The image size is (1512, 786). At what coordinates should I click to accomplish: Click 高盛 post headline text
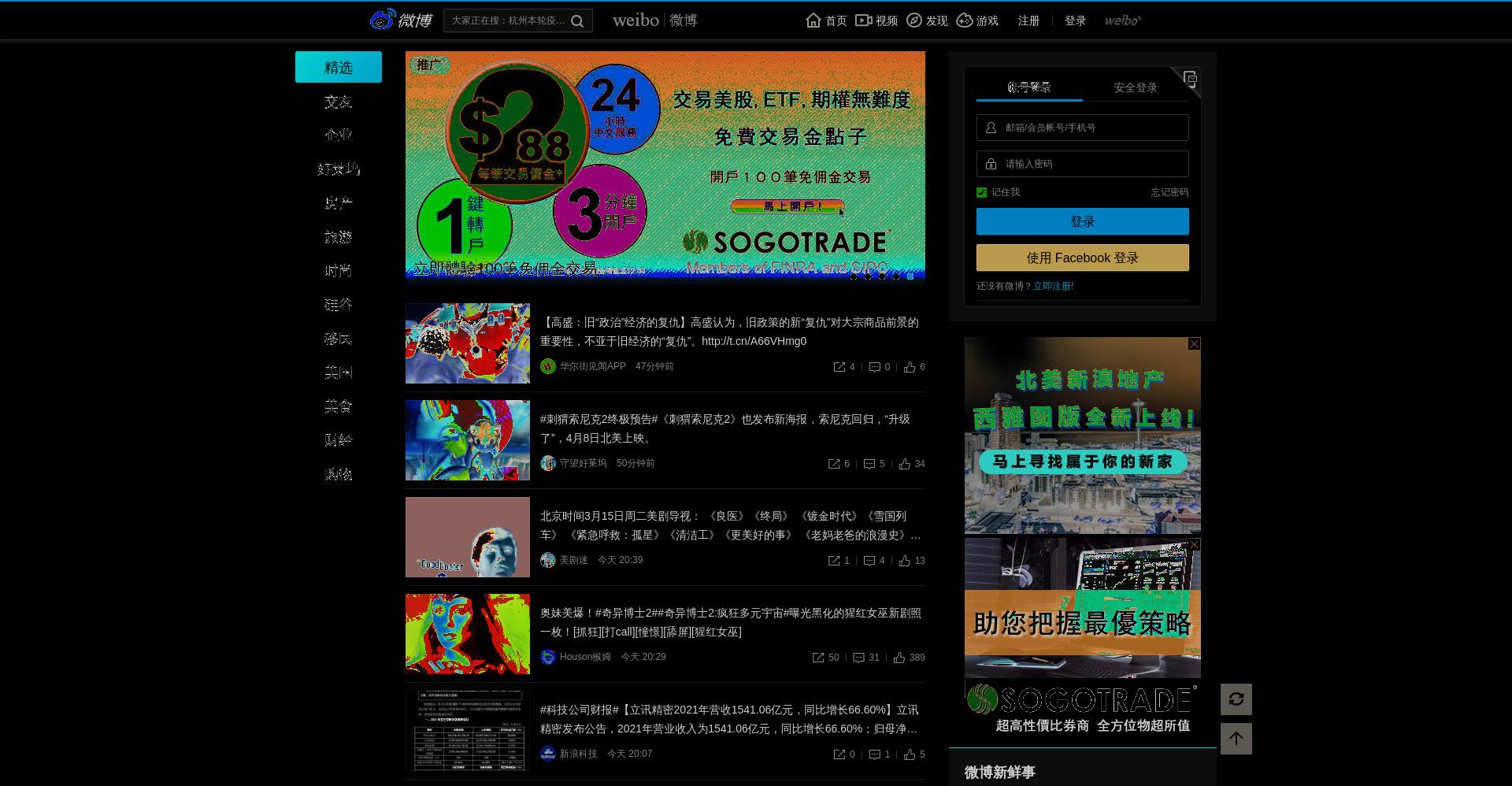click(x=729, y=332)
